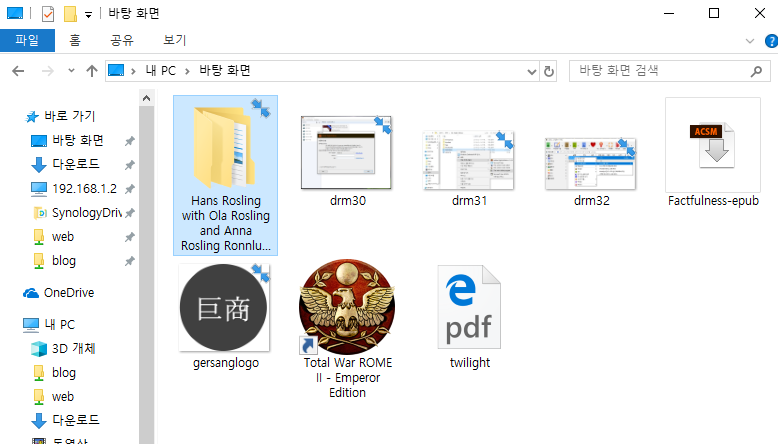Screen dimensions: 778x444
Task: Switch to the 보기 ribbon tab
Action: coord(175,40)
